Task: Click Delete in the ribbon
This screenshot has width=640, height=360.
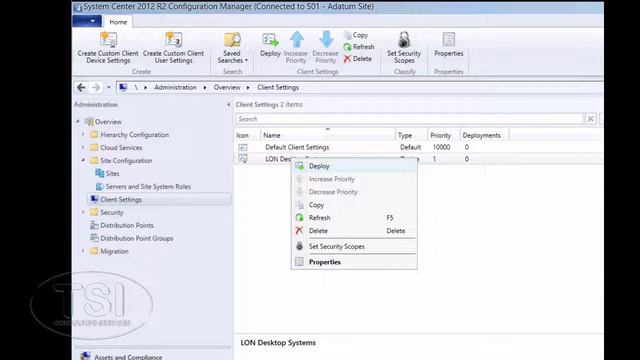Action: [358, 59]
